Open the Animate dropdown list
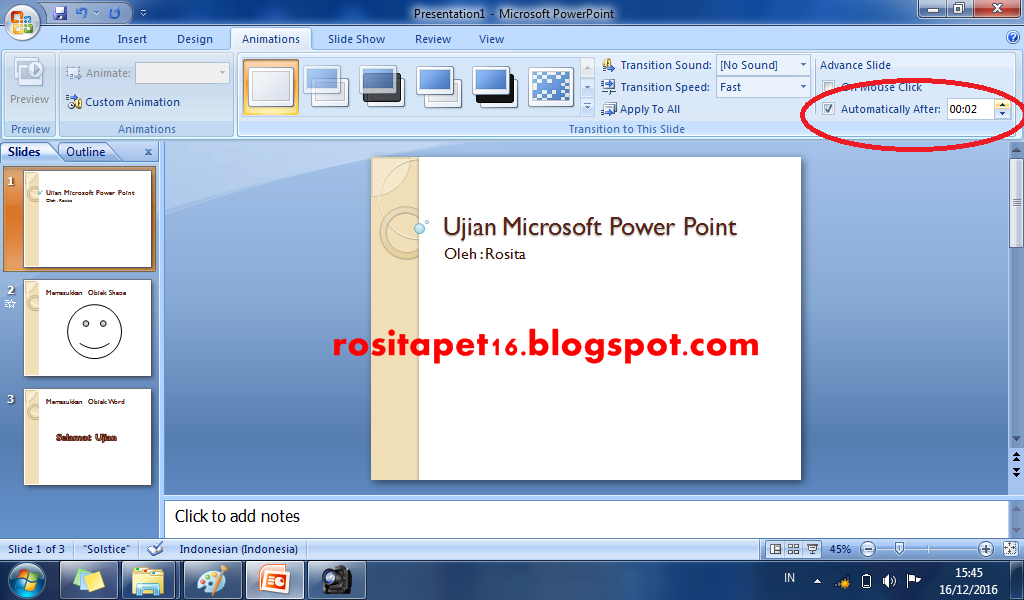The image size is (1024, 600). pyautogui.click(x=222, y=72)
